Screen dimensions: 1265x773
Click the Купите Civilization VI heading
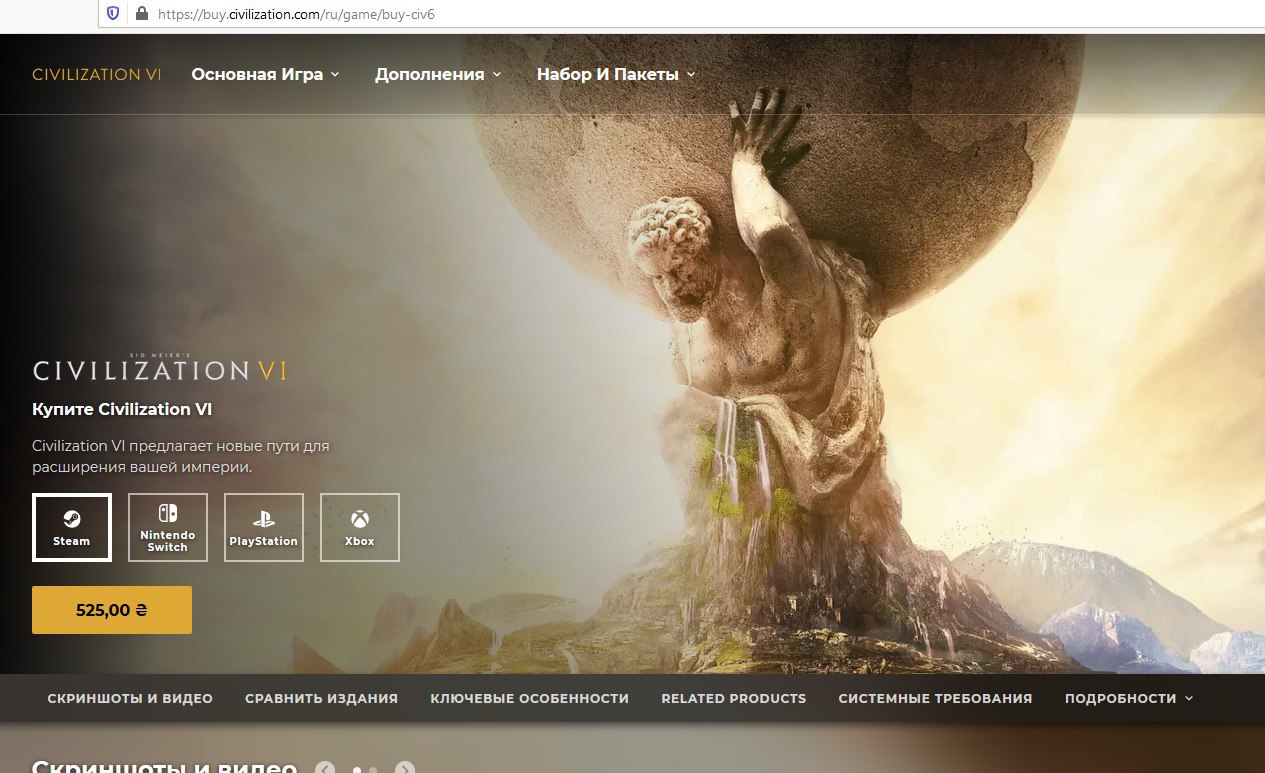[122, 410]
